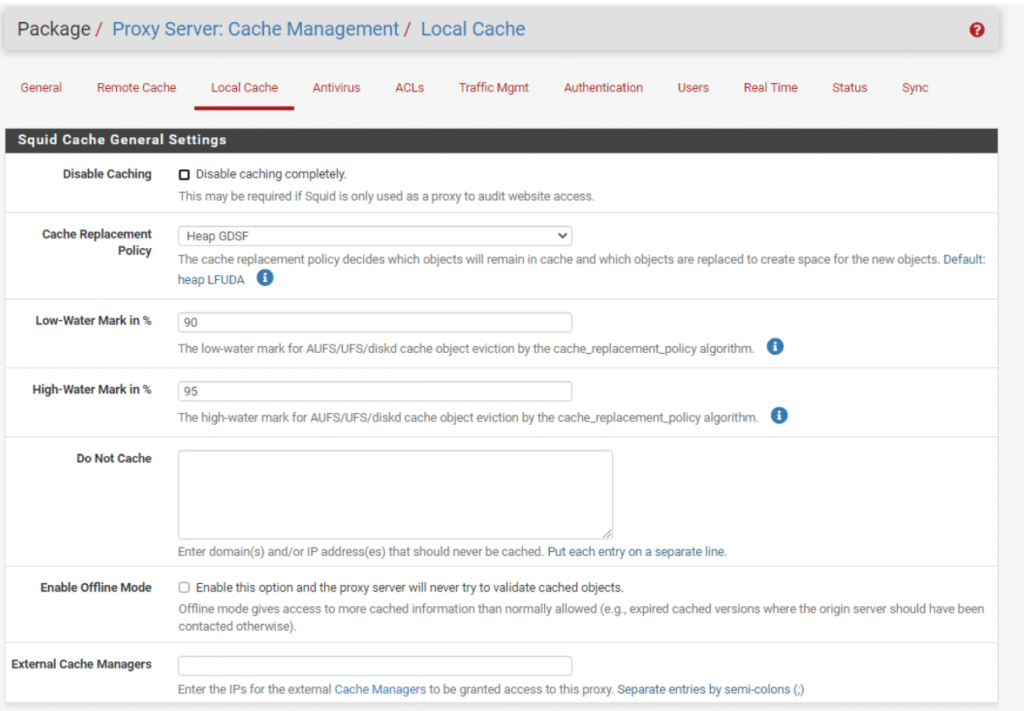Enable the Offline Mode checkbox
The width and height of the screenshot is (1024, 711).
[x=184, y=587]
